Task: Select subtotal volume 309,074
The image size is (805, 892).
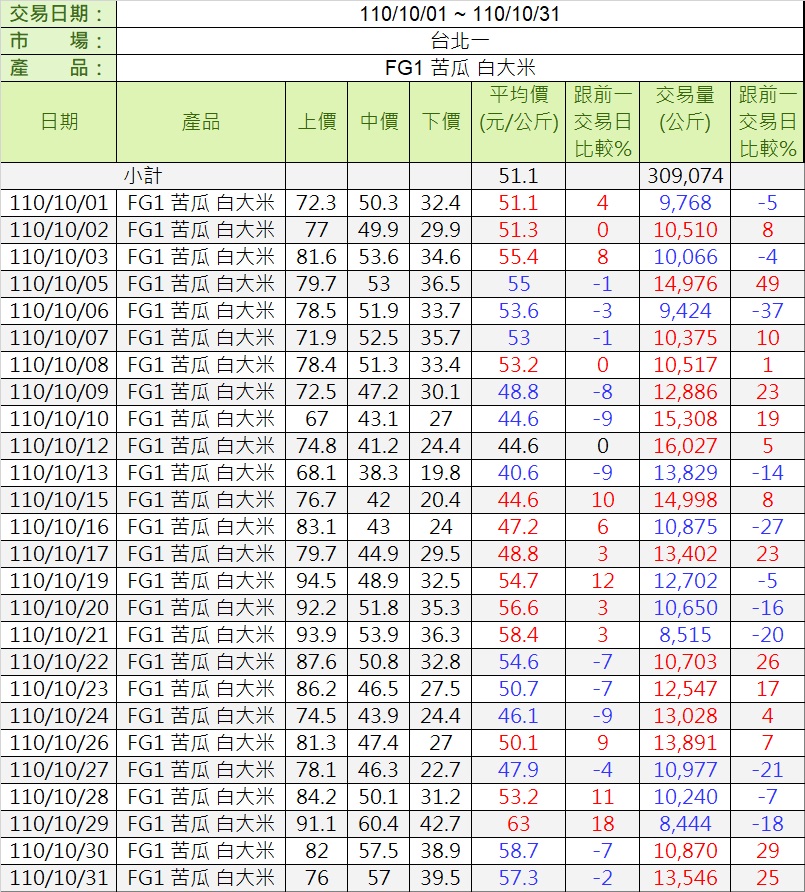Action: click(x=684, y=176)
